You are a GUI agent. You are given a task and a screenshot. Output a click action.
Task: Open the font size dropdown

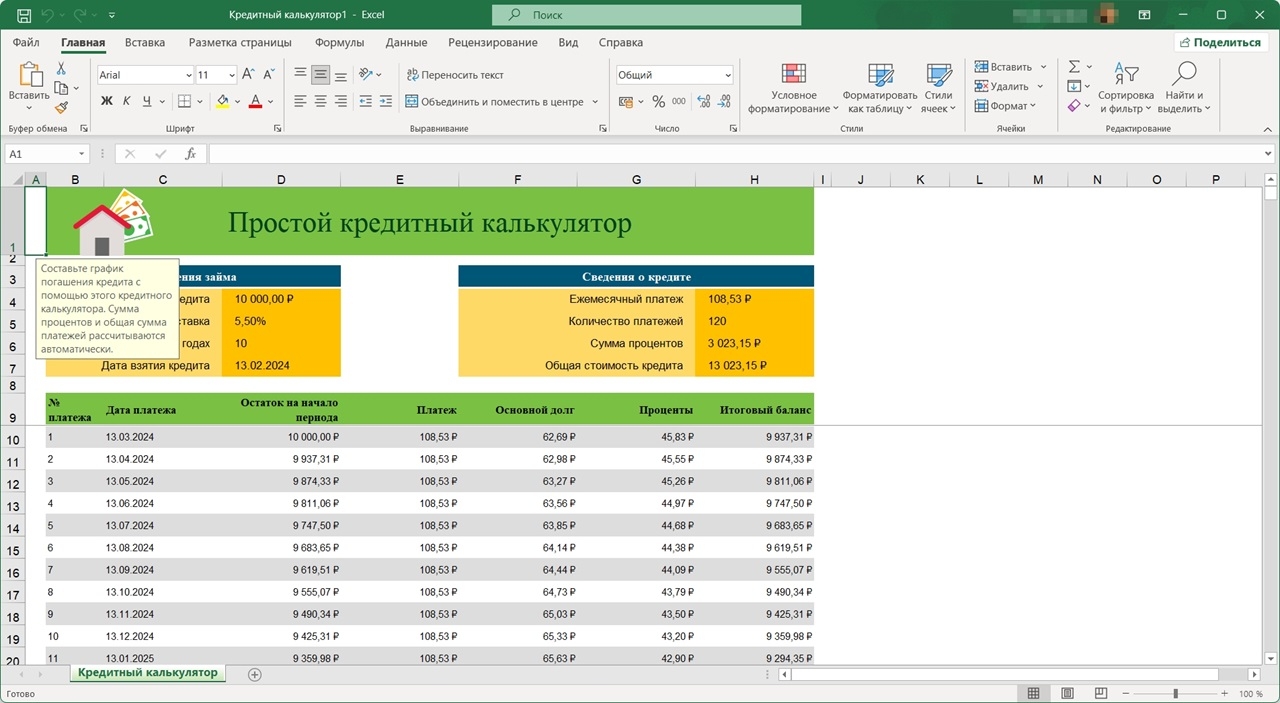pyautogui.click(x=232, y=75)
